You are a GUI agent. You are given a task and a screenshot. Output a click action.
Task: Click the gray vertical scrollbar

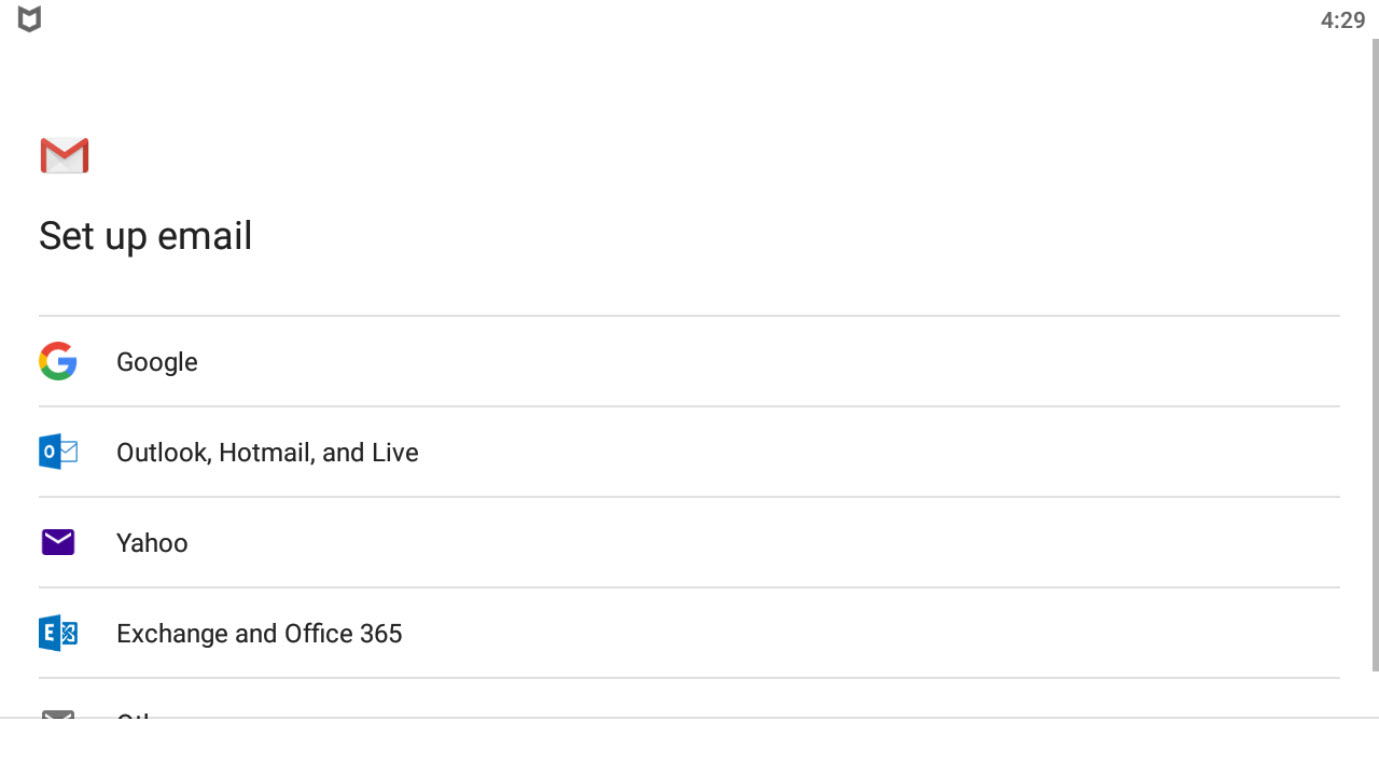(1375, 355)
